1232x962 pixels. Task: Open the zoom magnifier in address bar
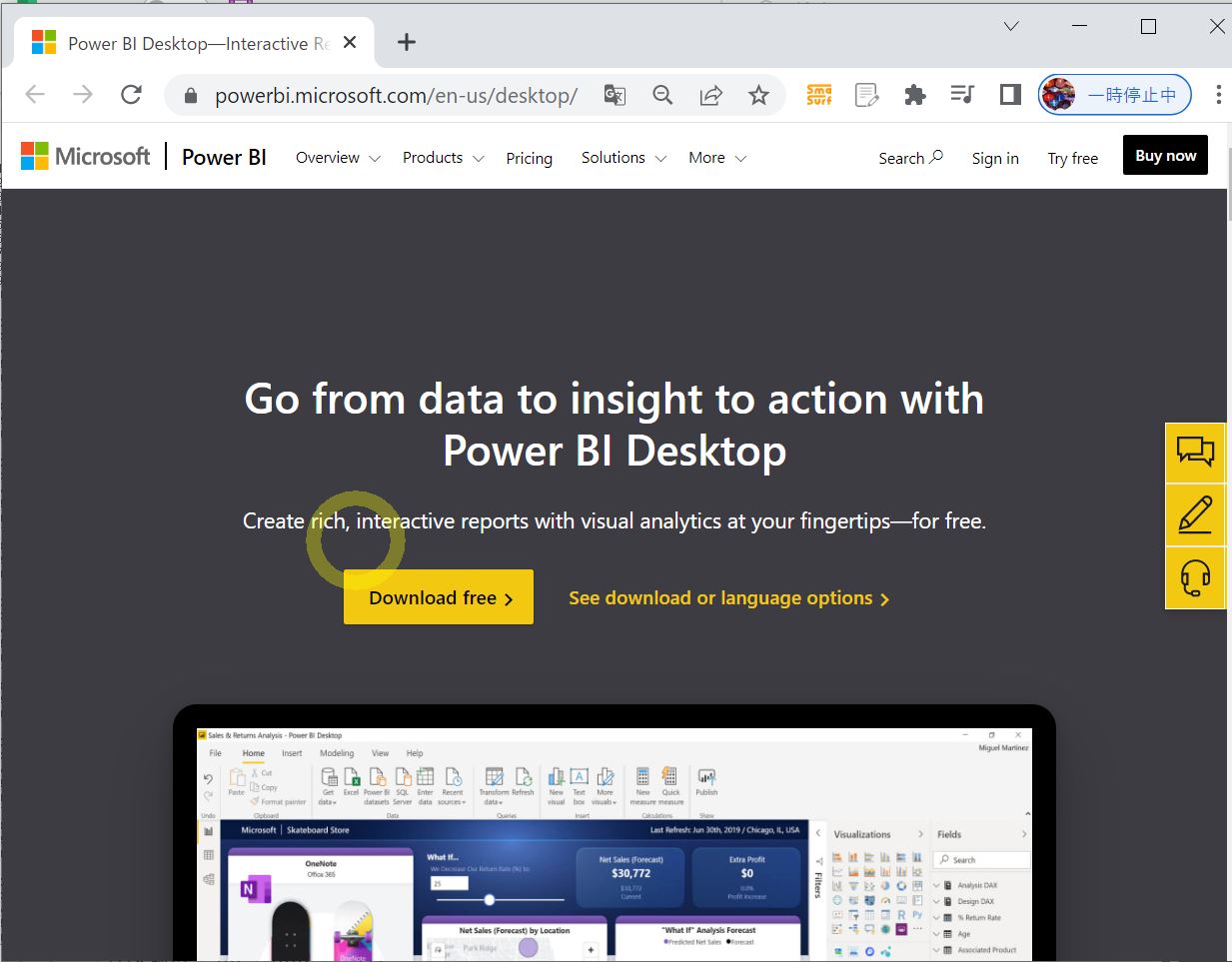[x=662, y=95]
